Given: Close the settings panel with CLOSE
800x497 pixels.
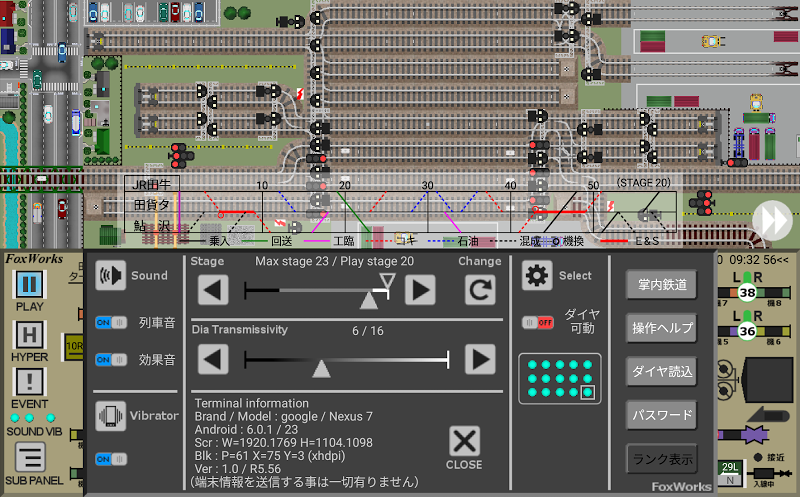Looking at the screenshot, I should (x=464, y=448).
